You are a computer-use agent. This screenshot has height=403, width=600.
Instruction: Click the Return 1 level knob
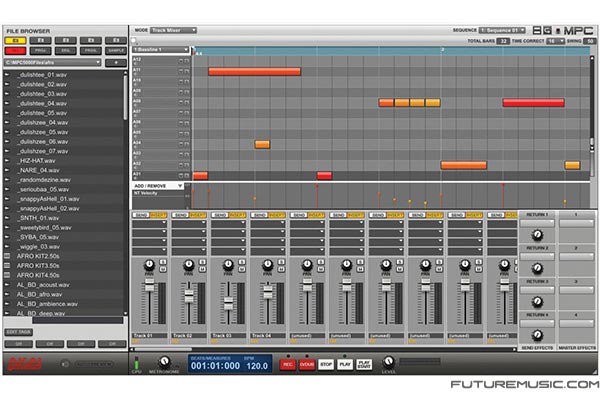coord(537,235)
